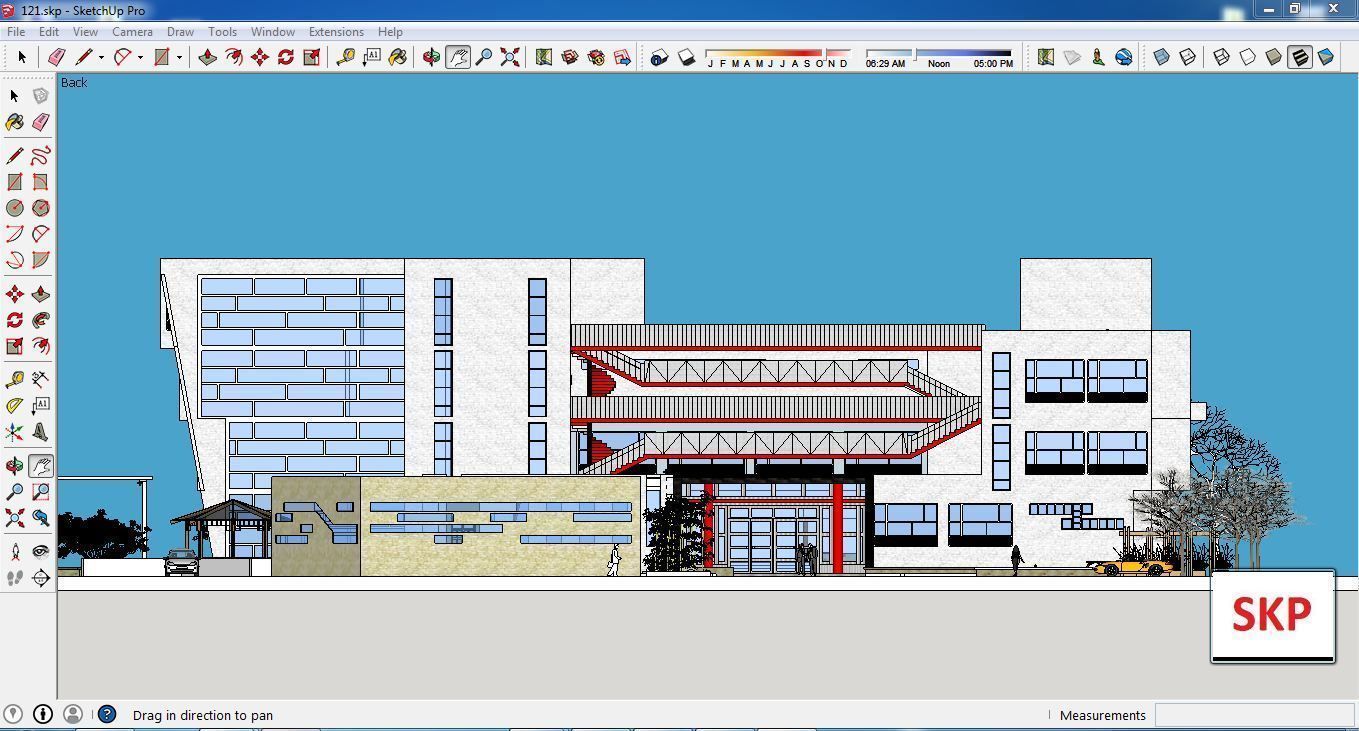The width and height of the screenshot is (1359, 731).
Task: Pick the Pie arc tool in left toolbar
Action: coord(40,260)
